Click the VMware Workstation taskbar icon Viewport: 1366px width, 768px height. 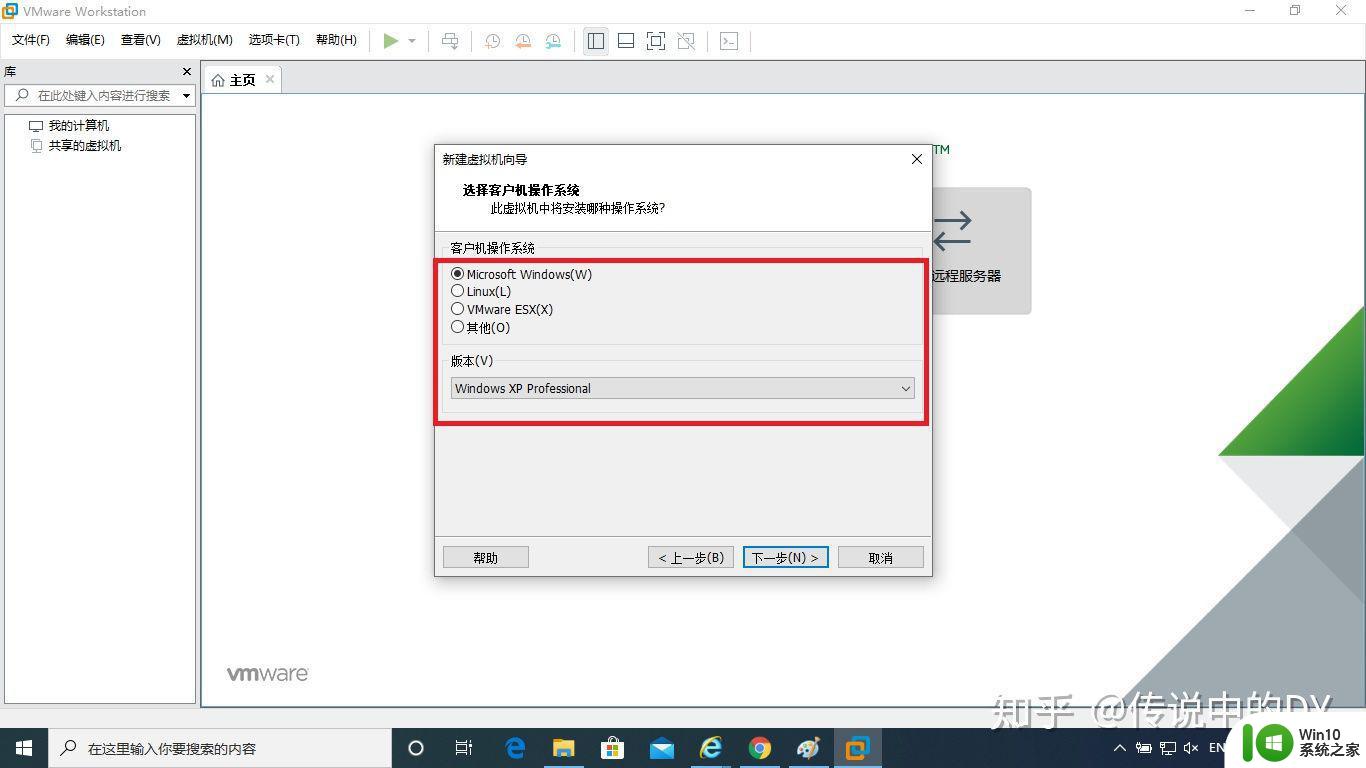click(x=857, y=748)
